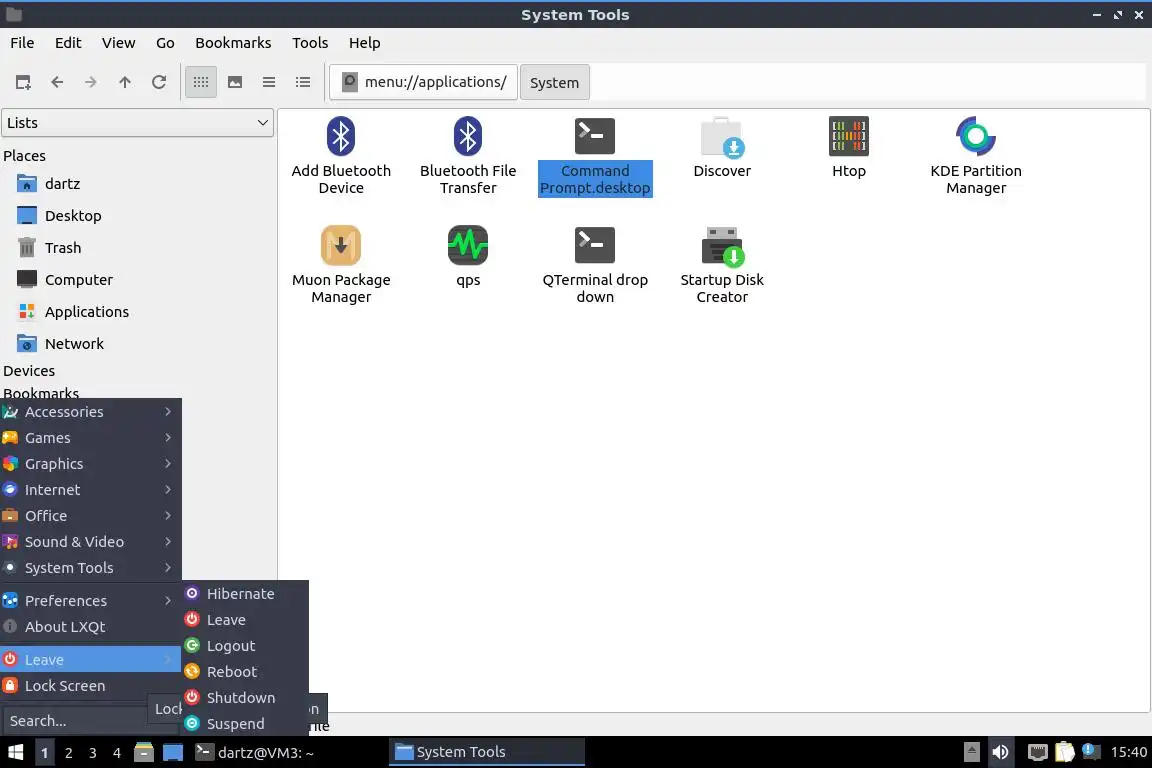The height and width of the screenshot is (768, 1152).
Task: Click the menu://applications/ path button
Action: [424, 82]
